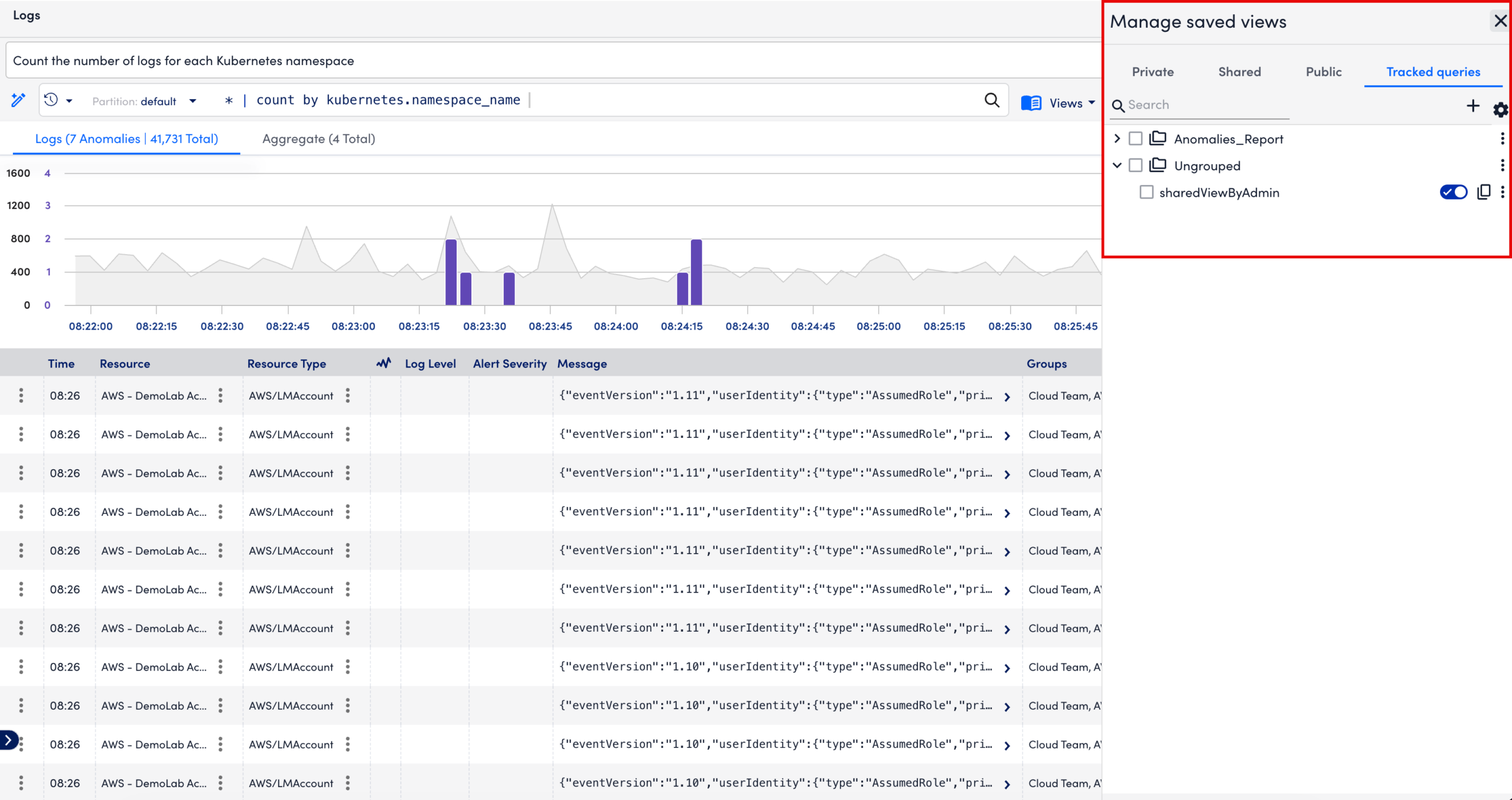Switch to the Private tab
The width and height of the screenshot is (1512, 800).
(x=1153, y=71)
